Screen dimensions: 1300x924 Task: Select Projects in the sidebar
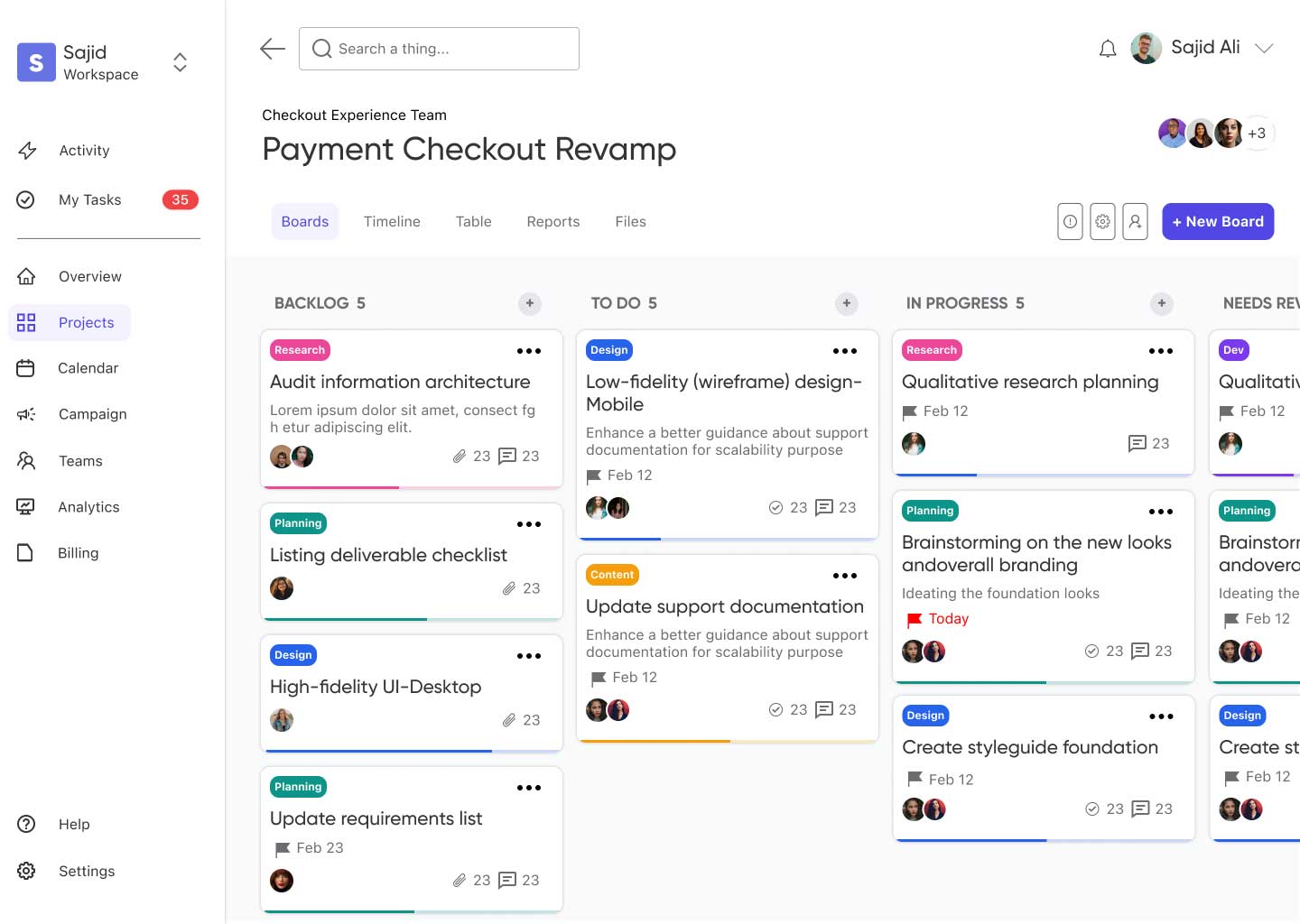coord(70,323)
